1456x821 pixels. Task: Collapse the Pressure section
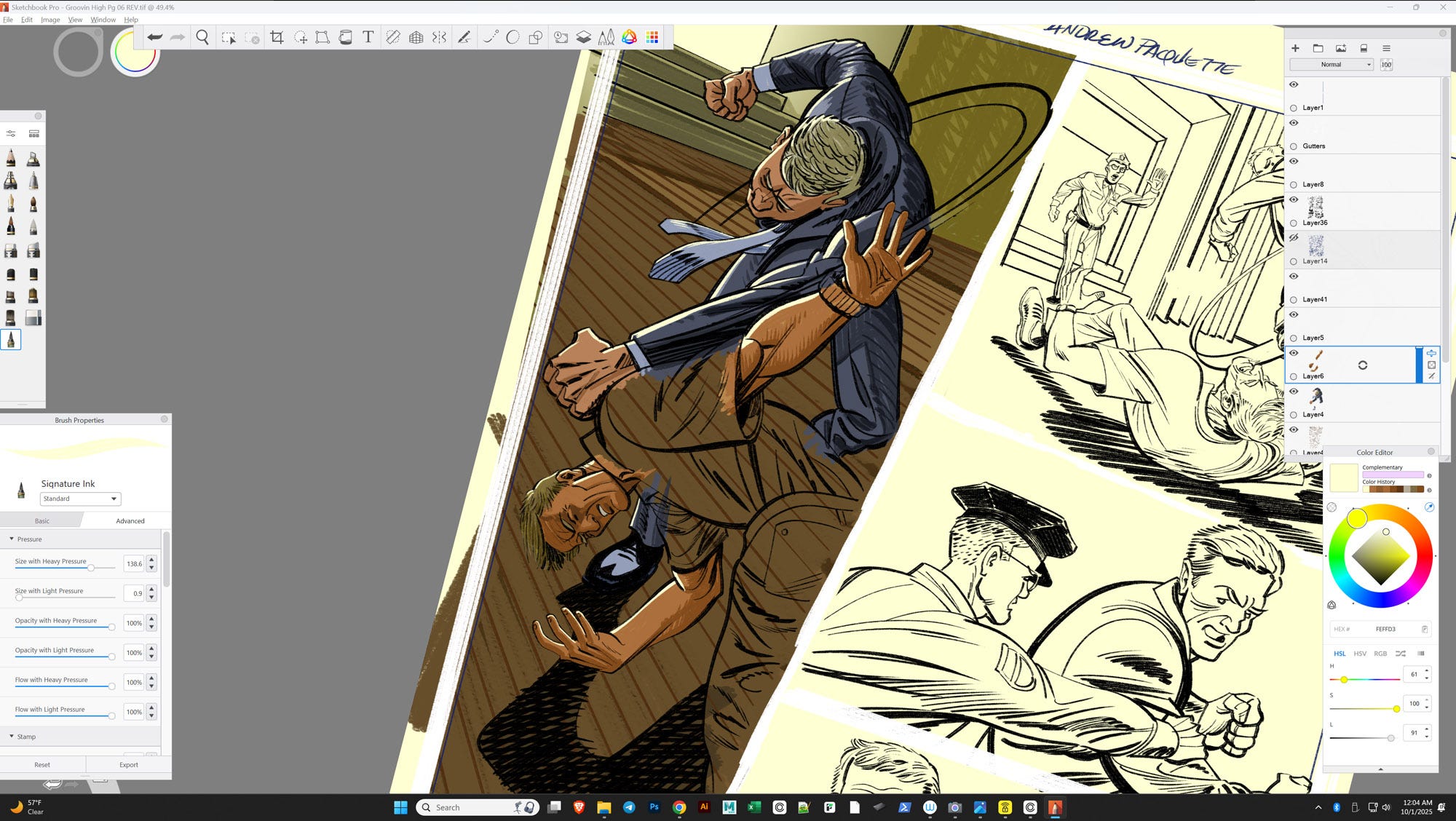(x=12, y=539)
